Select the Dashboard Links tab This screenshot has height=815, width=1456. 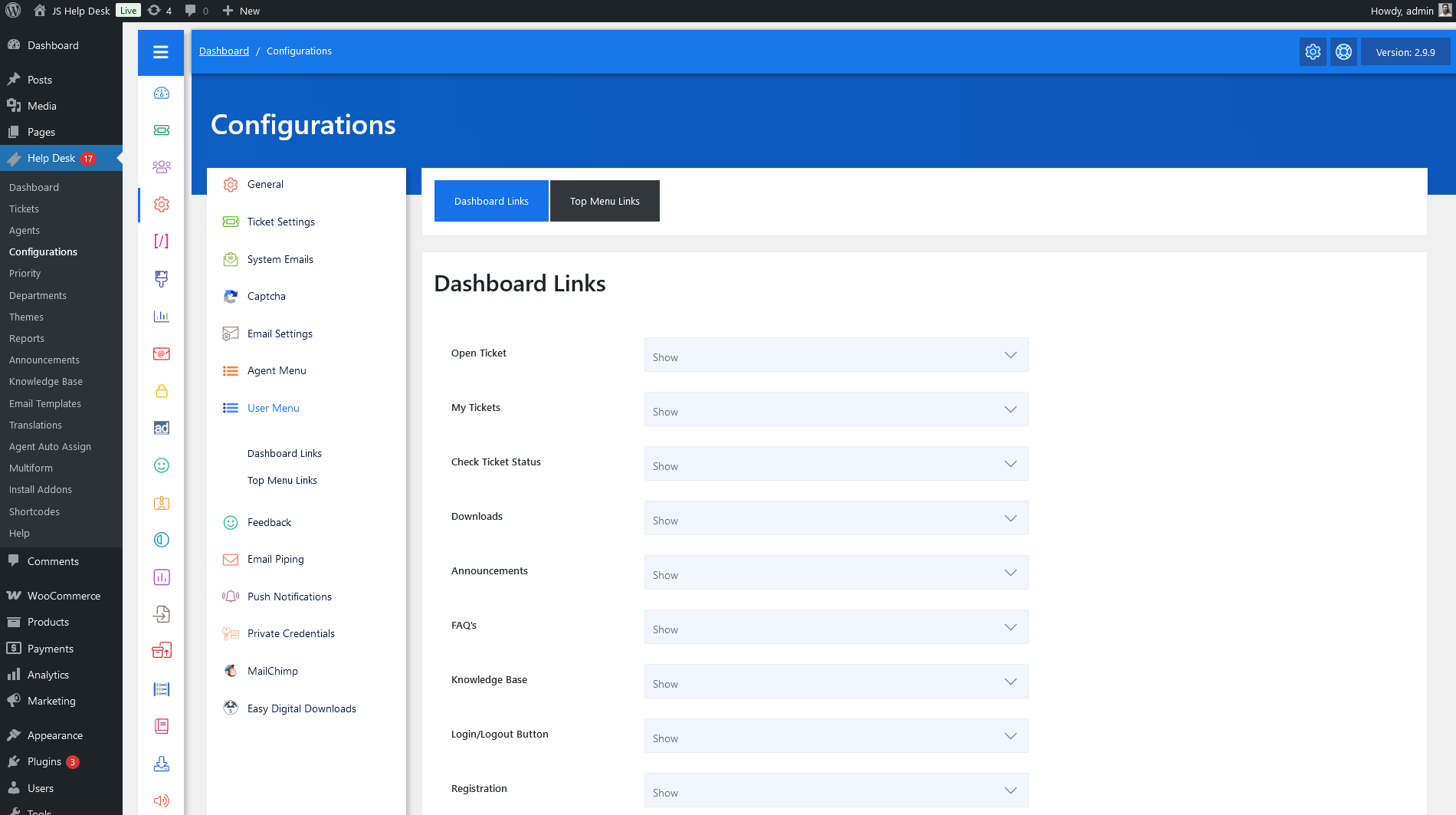tap(491, 201)
